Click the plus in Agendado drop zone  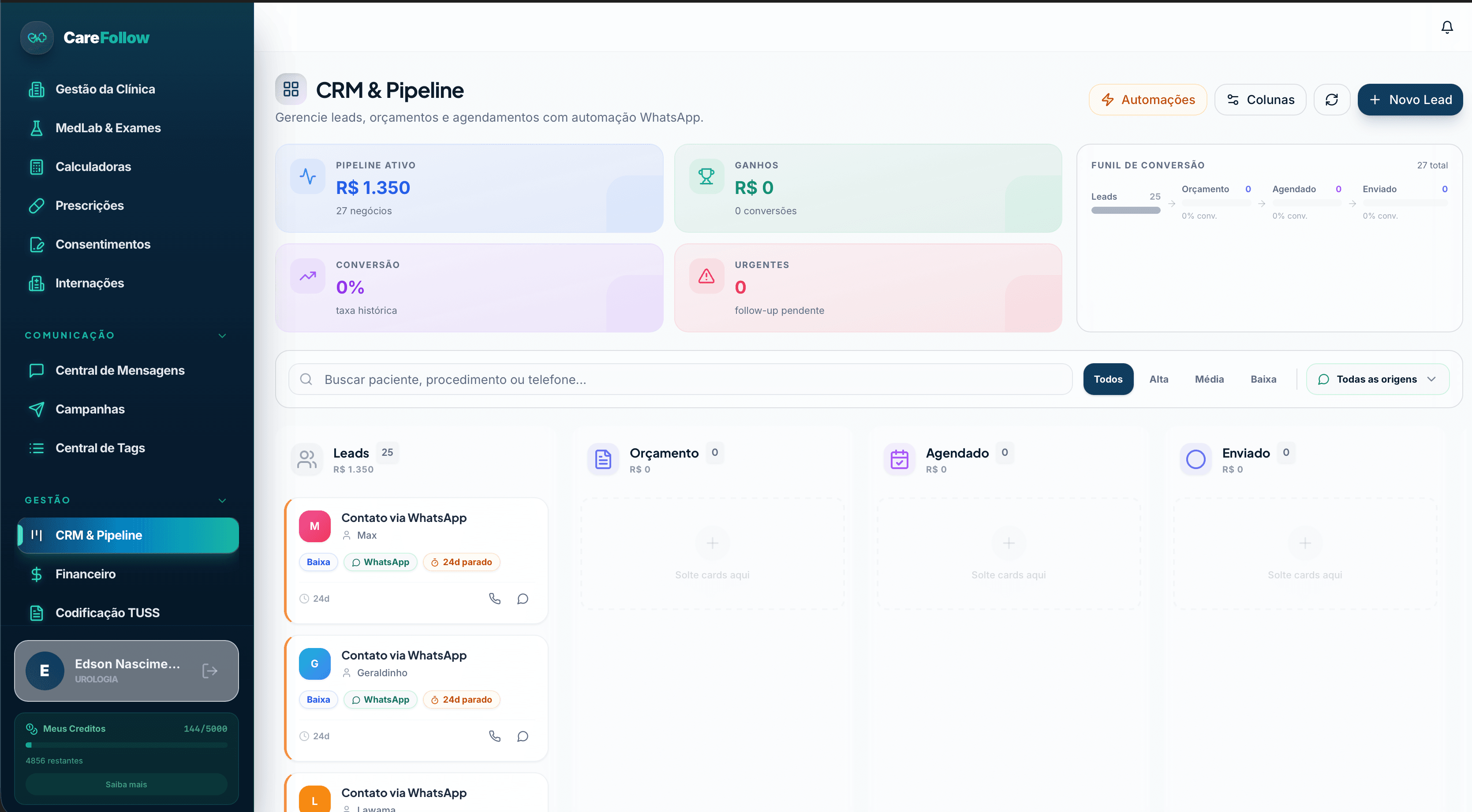pyautogui.click(x=1009, y=543)
